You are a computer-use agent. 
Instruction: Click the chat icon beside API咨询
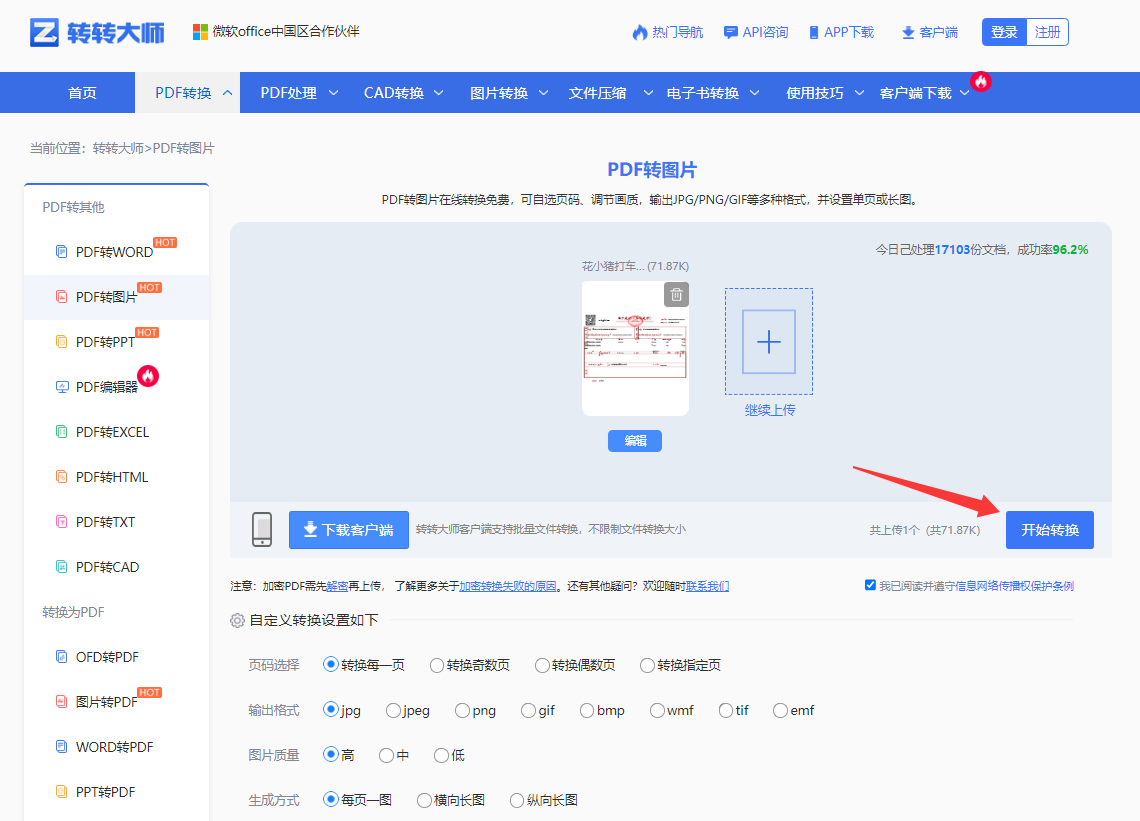tap(731, 32)
